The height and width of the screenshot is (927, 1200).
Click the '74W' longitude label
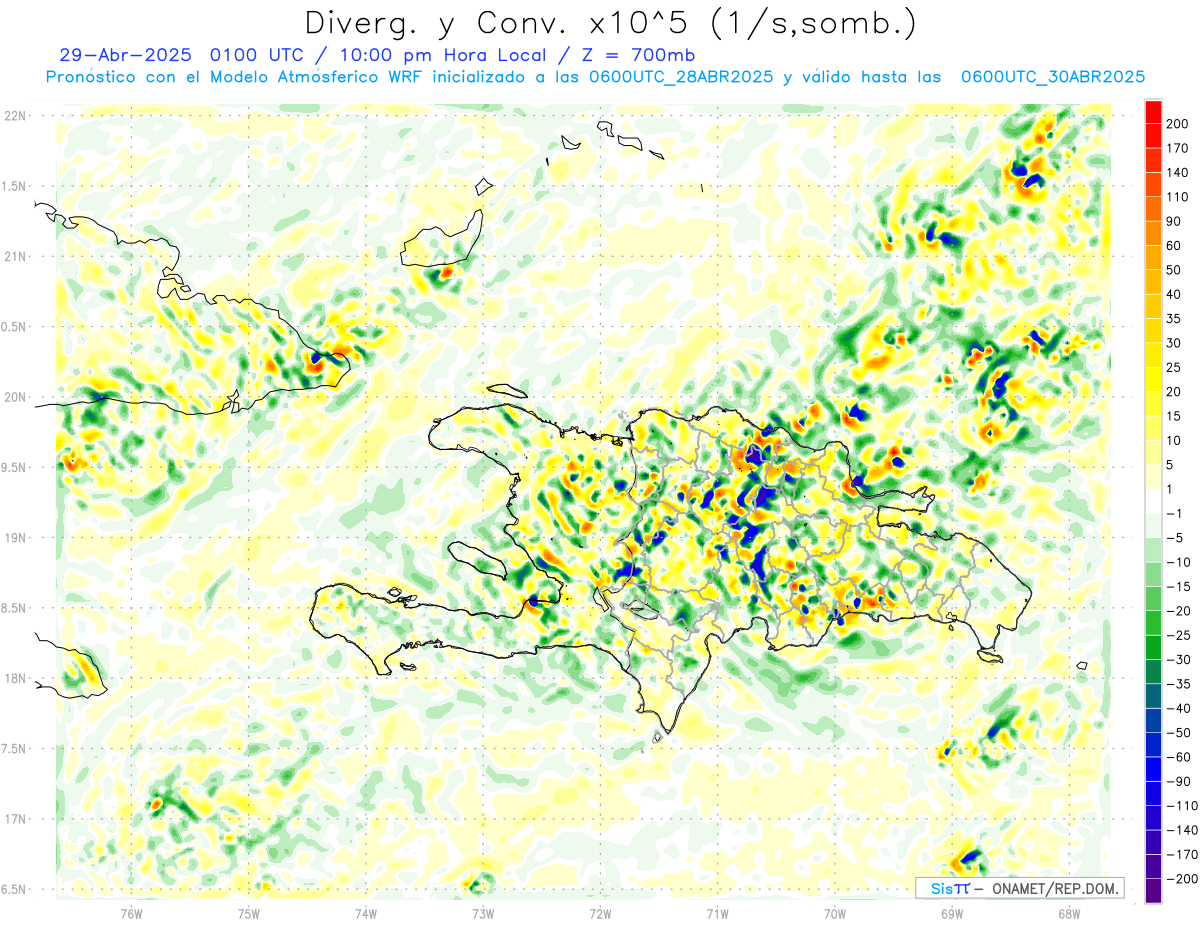tap(366, 912)
